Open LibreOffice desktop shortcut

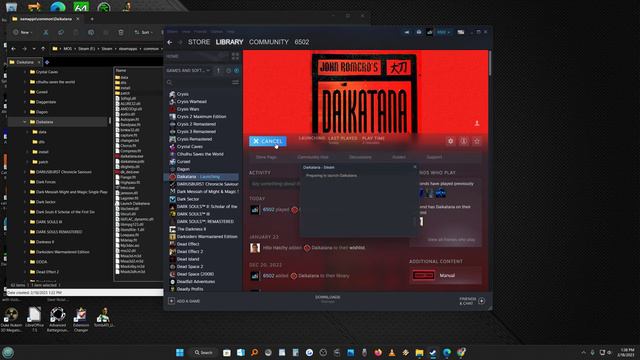pos(34,319)
